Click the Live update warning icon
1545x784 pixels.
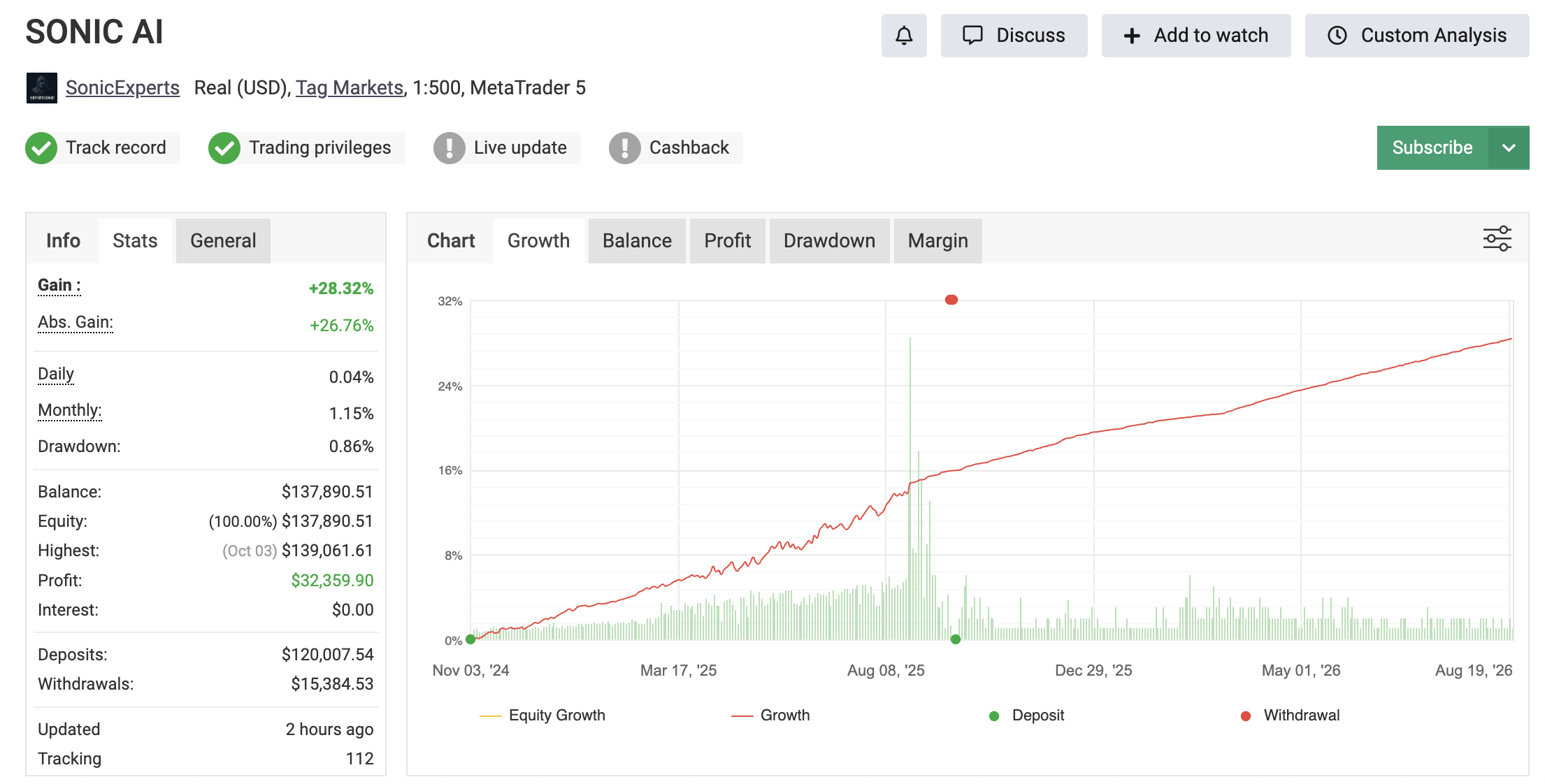[450, 148]
